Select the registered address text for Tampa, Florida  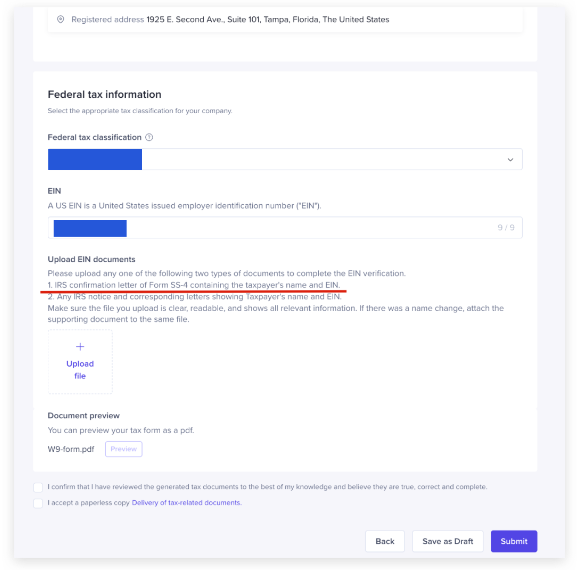268,19
